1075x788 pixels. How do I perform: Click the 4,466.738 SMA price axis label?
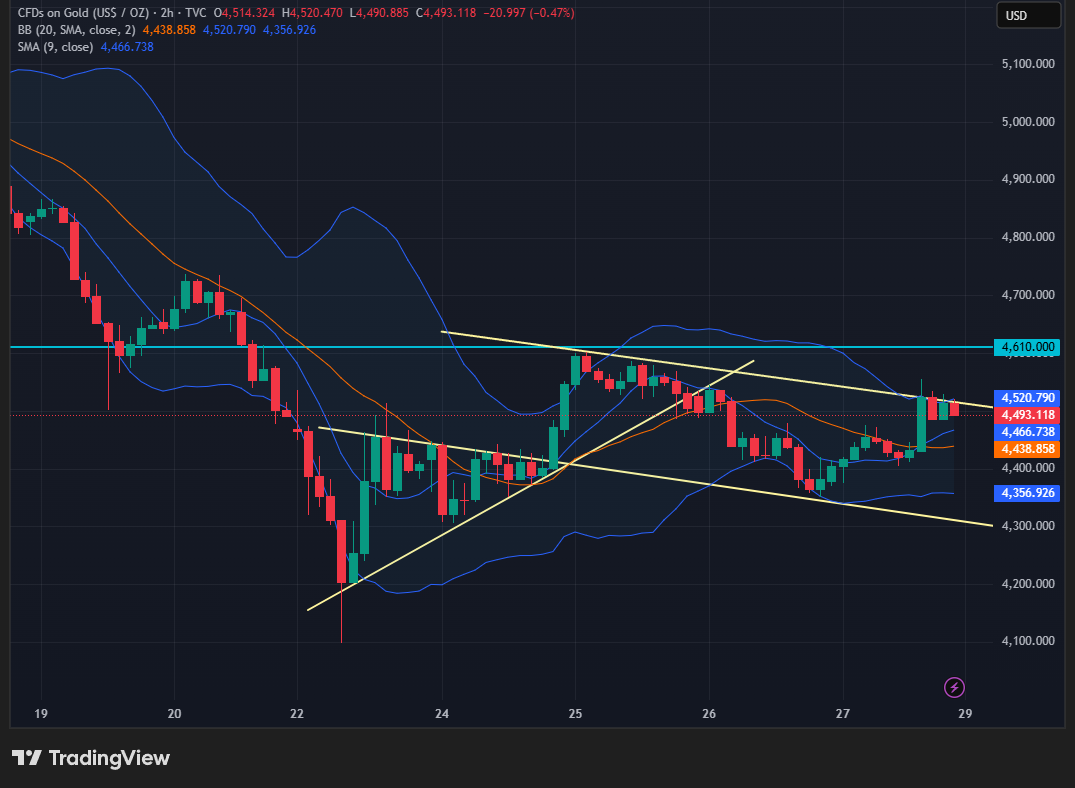tap(1028, 432)
